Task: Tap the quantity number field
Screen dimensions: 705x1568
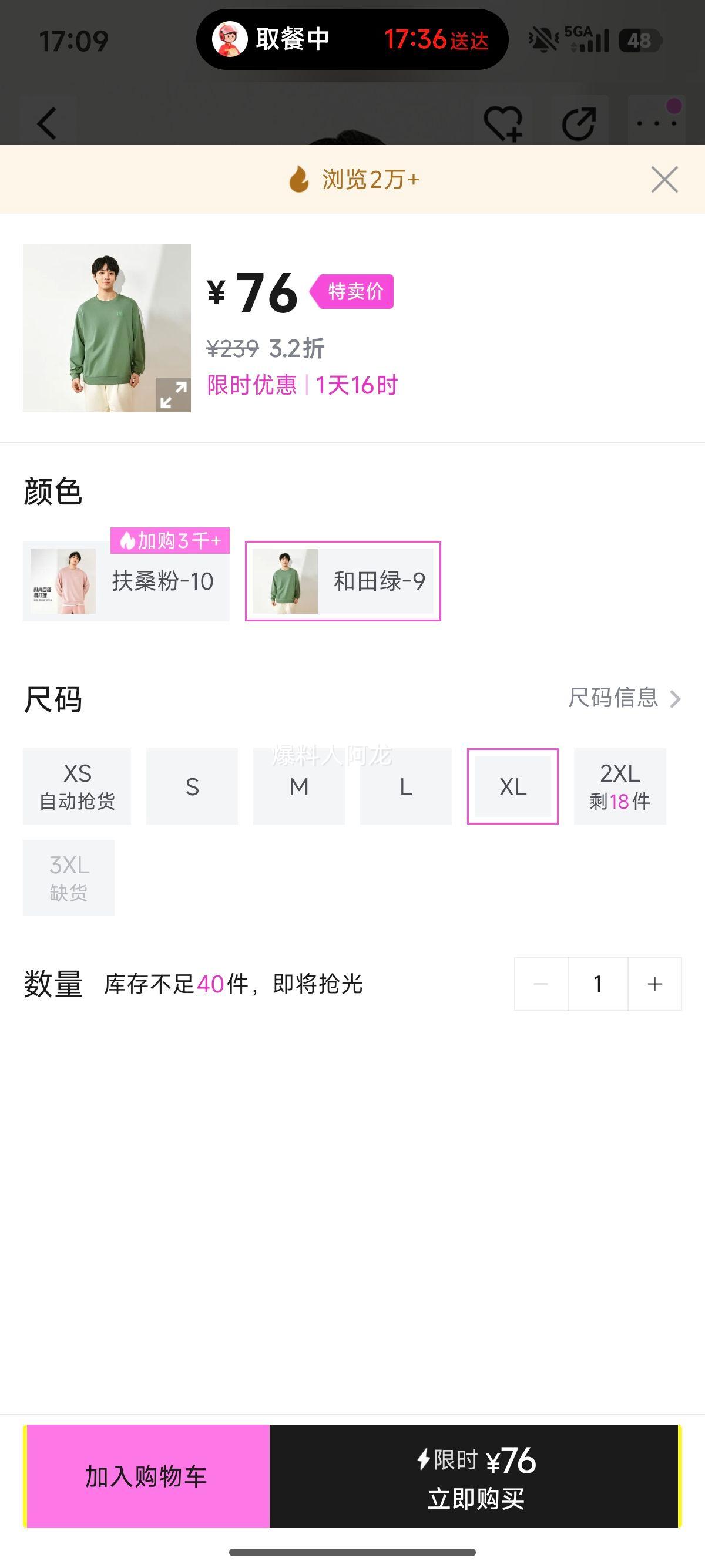Action: click(x=598, y=984)
